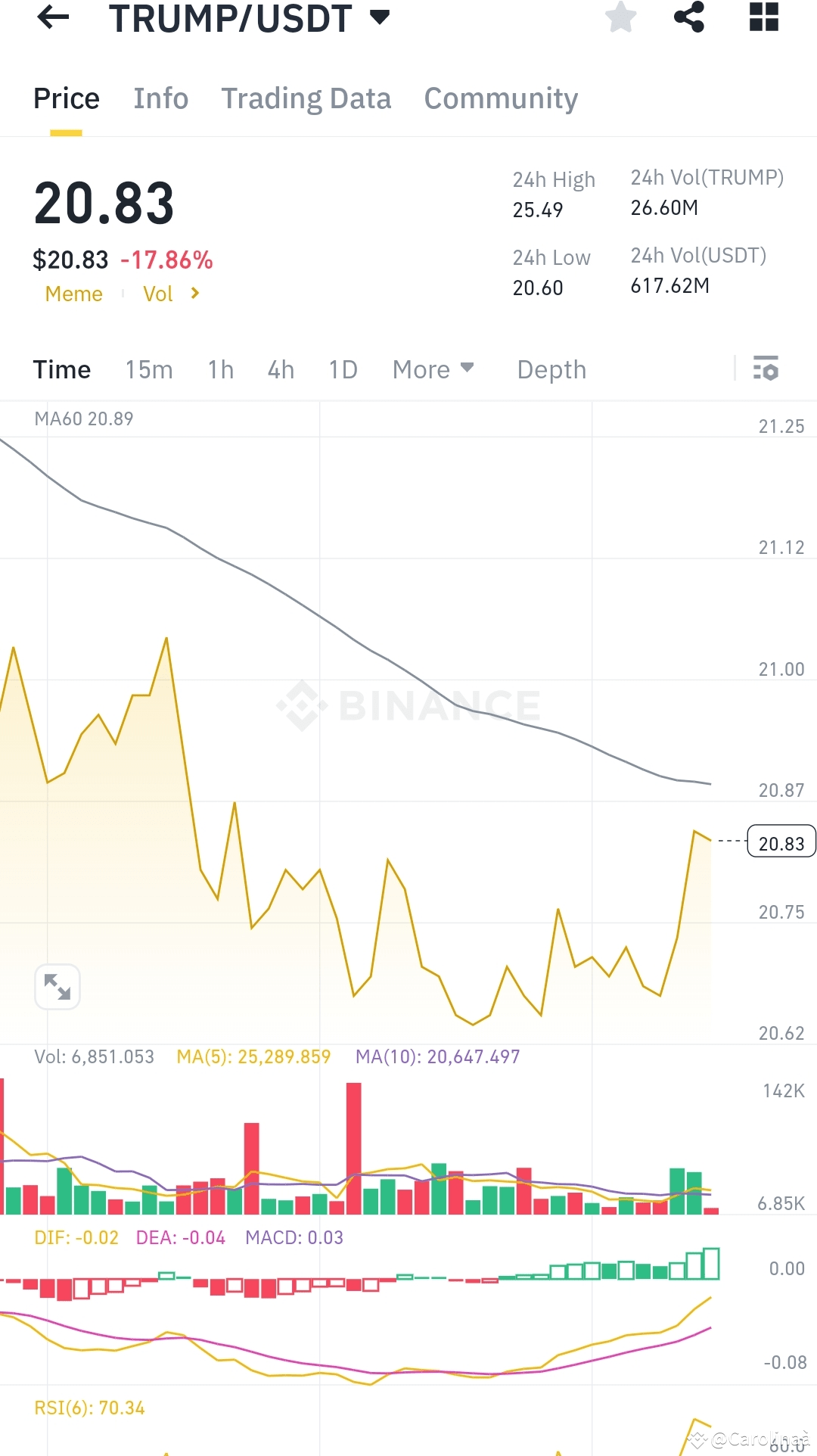This screenshot has height=1456, width=817.
Task: Select the 1h timeframe
Action: click(219, 369)
